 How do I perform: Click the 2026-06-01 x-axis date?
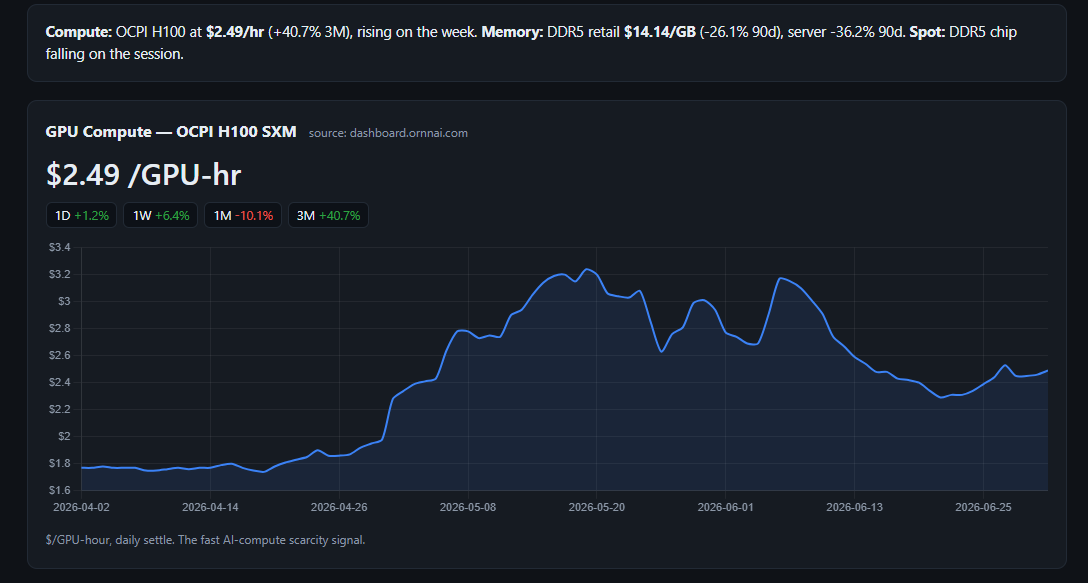coord(726,507)
